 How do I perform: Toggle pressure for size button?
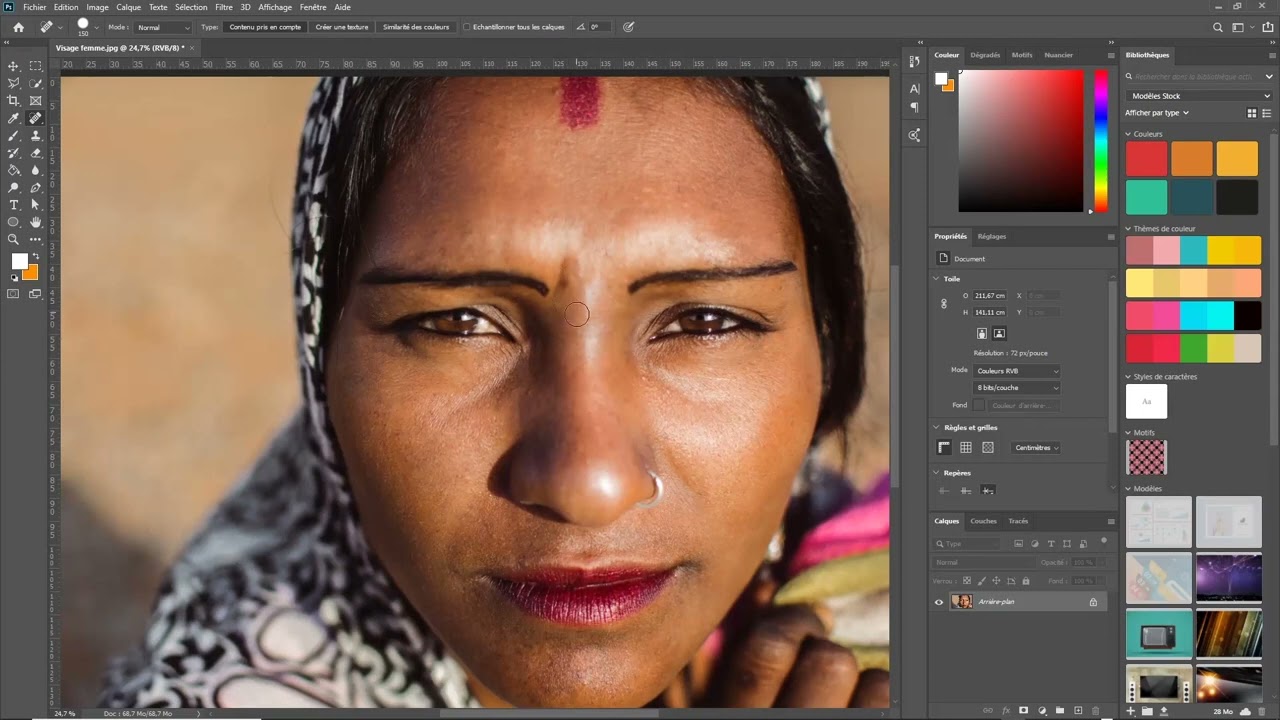629,27
